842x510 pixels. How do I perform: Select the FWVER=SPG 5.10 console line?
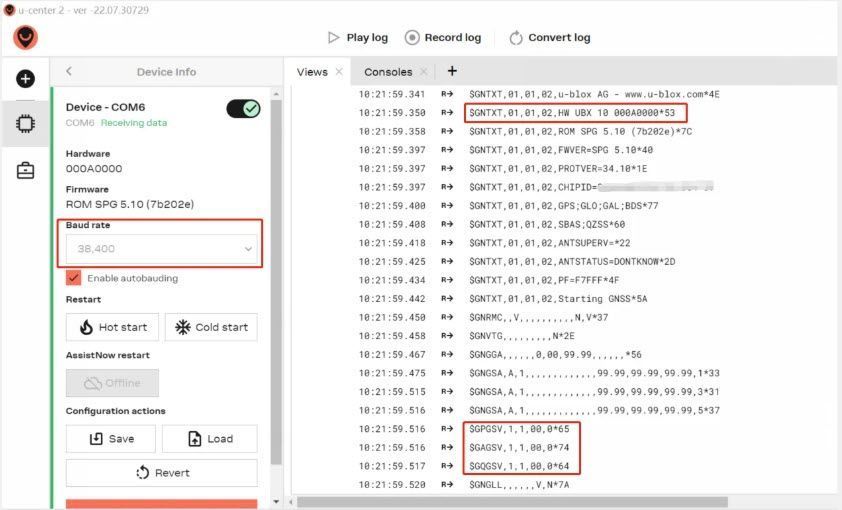tap(561, 150)
